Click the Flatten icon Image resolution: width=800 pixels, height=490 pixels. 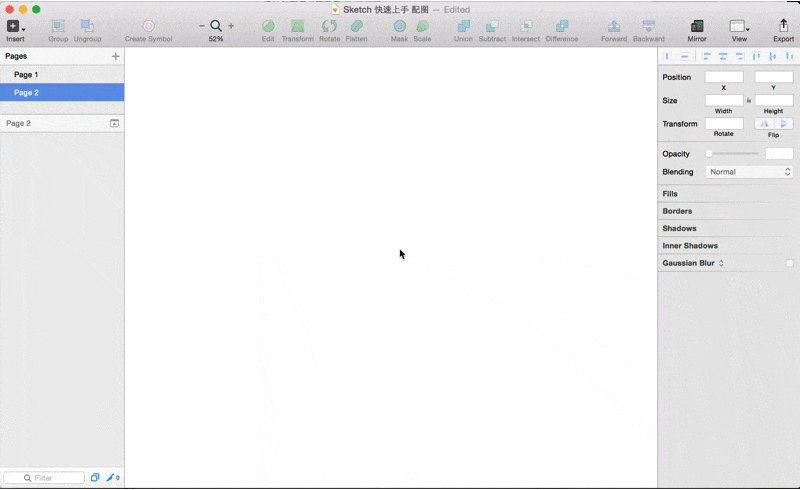(x=357, y=26)
